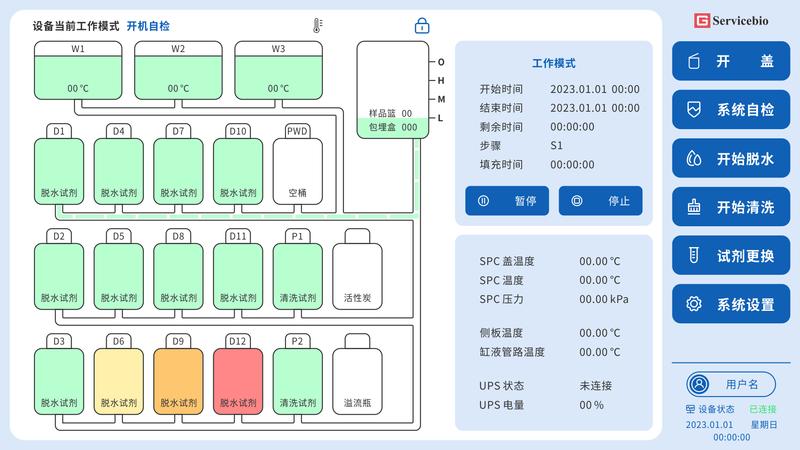The height and width of the screenshot is (450, 800).
Task: Select the yellow bottle D6
Action: (118, 374)
